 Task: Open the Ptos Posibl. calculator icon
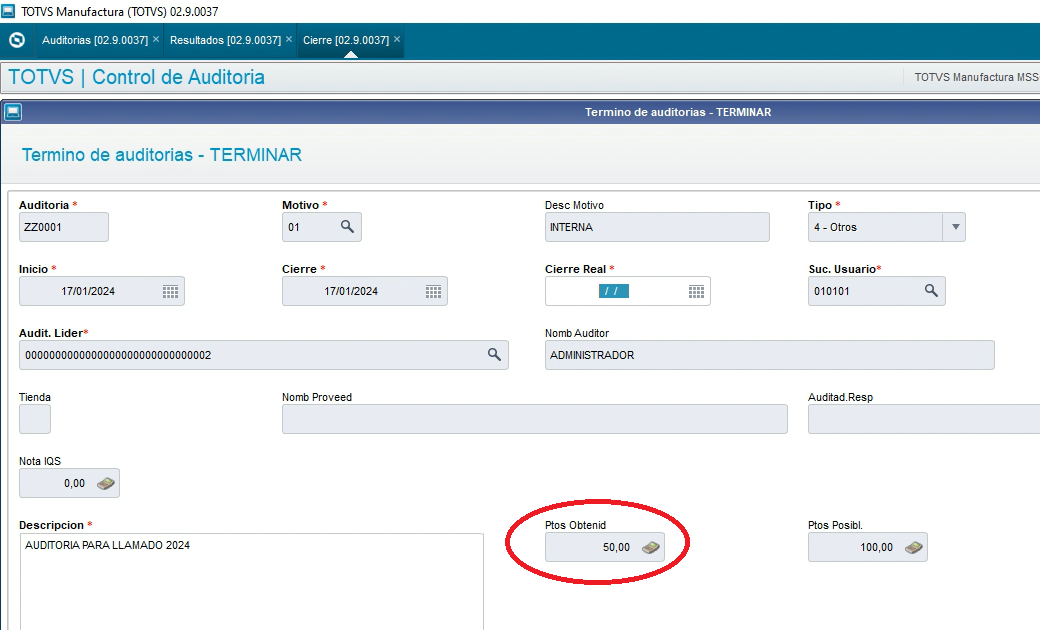coord(914,547)
